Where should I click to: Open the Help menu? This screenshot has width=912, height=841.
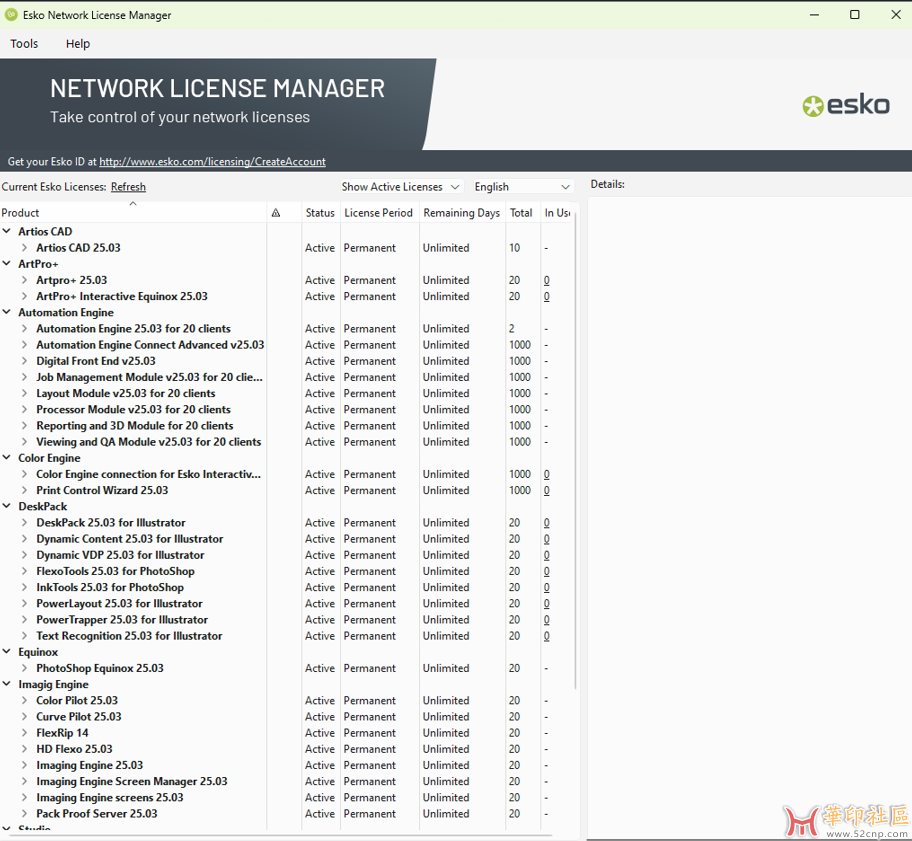(x=78, y=44)
